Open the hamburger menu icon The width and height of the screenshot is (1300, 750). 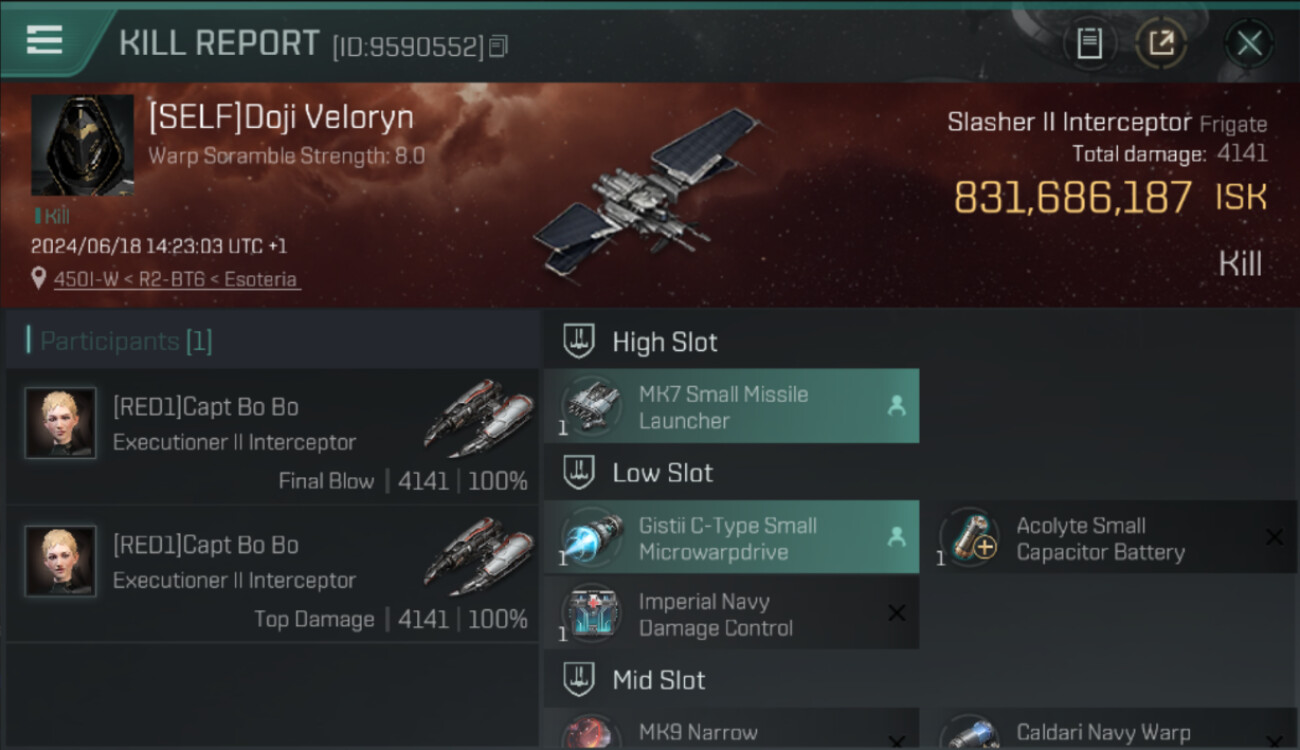coord(44,40)
